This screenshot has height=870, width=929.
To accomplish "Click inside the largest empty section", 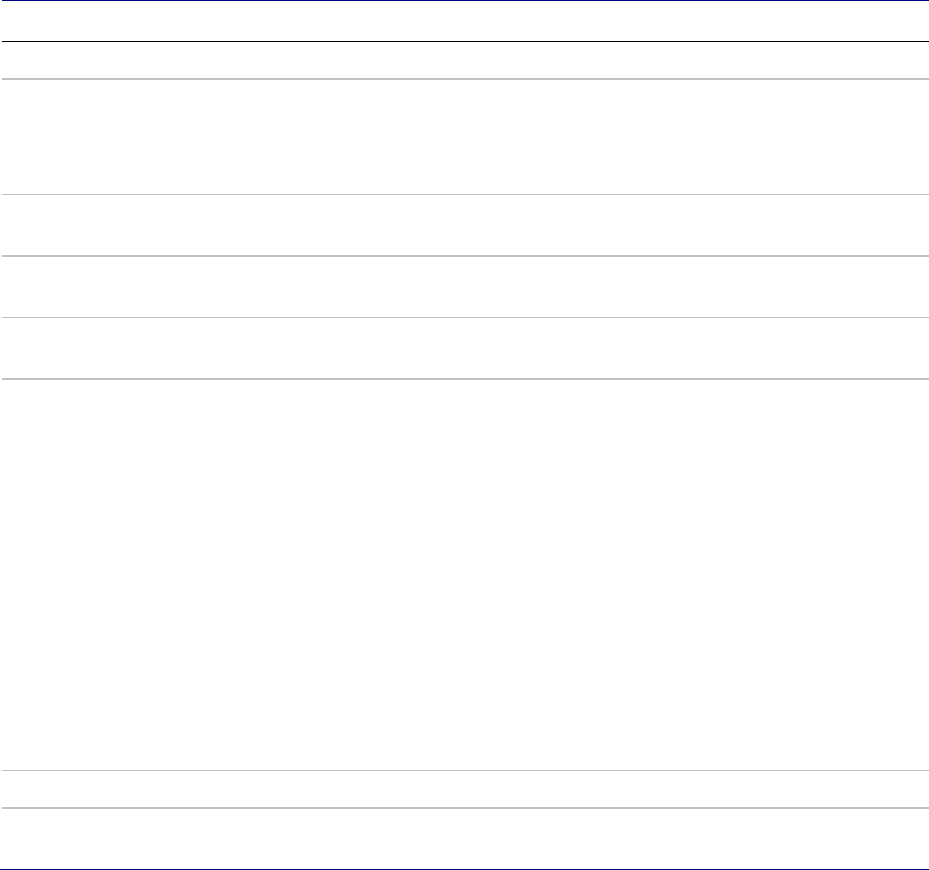I will (x=464, y=574).
